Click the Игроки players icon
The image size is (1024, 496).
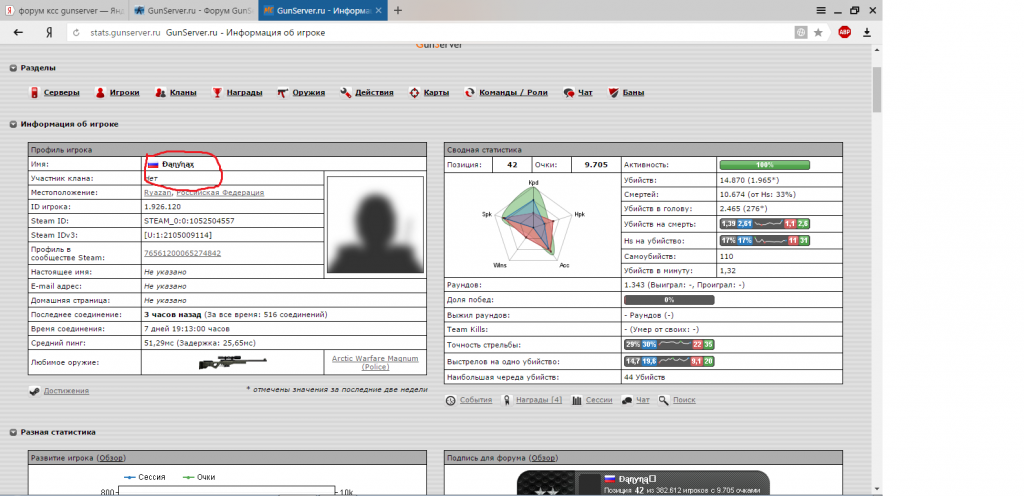click(101, 93)
